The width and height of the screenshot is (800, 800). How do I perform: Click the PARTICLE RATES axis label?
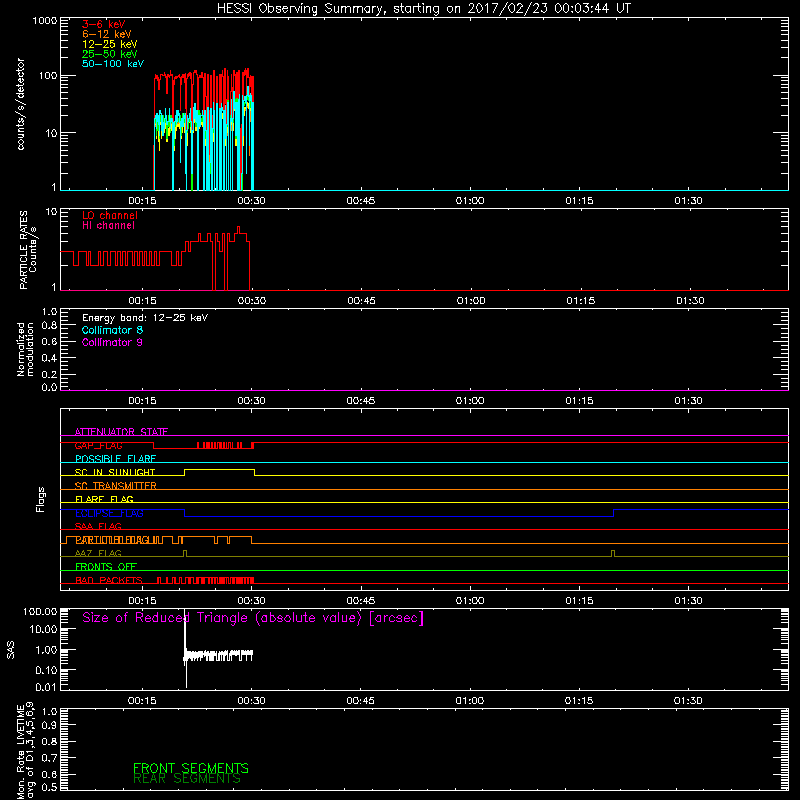28,250
